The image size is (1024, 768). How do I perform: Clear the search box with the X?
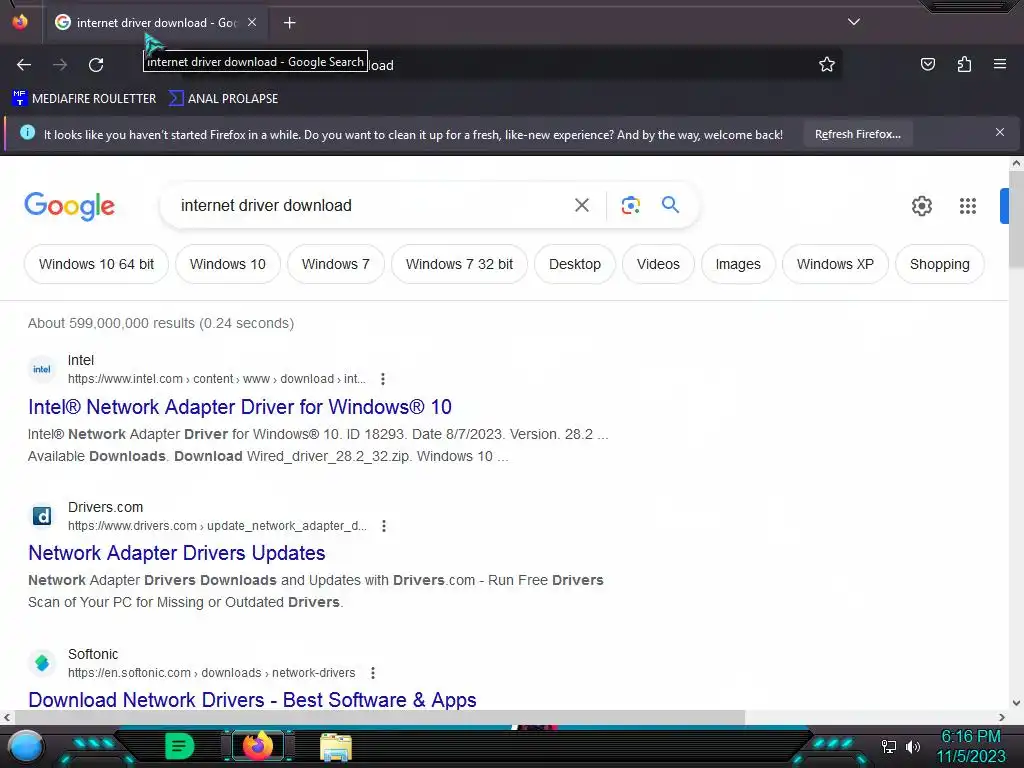click(x=582, y=206)
